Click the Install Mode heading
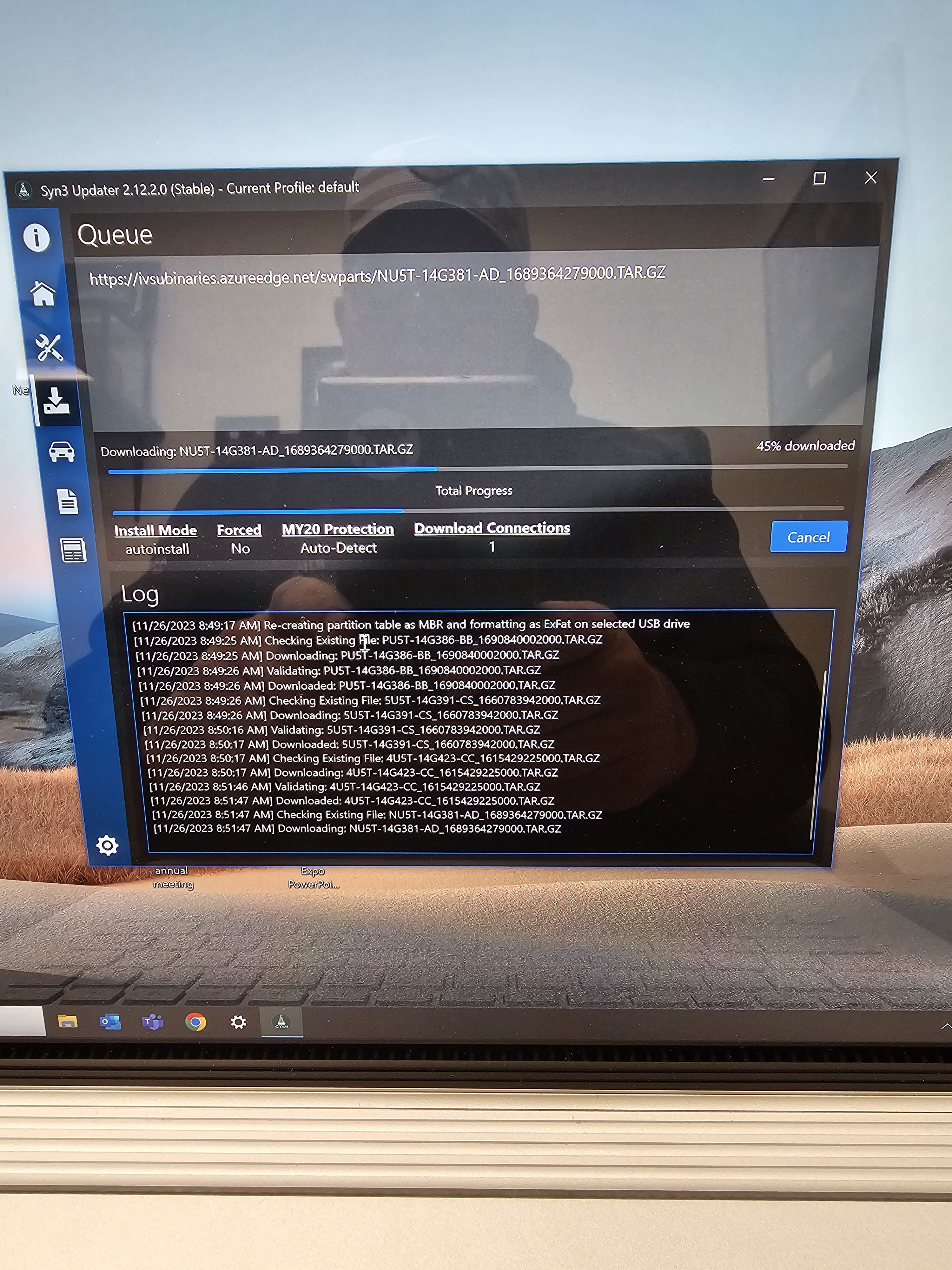The height and width of the screenshot is (1270, 952). (x=155, y=530)
